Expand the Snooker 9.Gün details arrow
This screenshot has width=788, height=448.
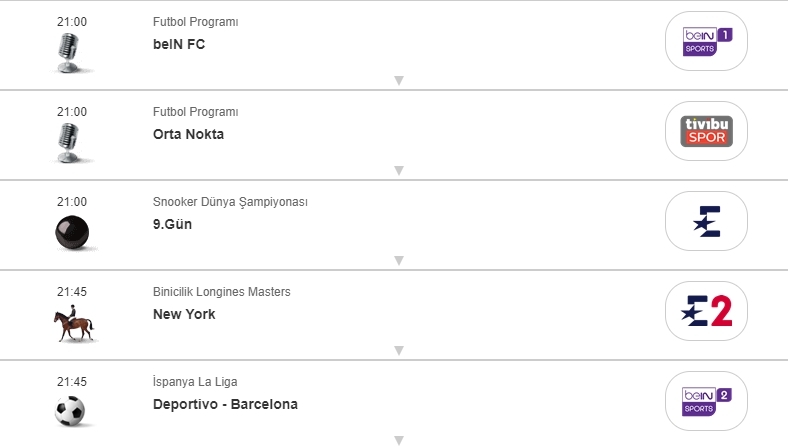398,261
